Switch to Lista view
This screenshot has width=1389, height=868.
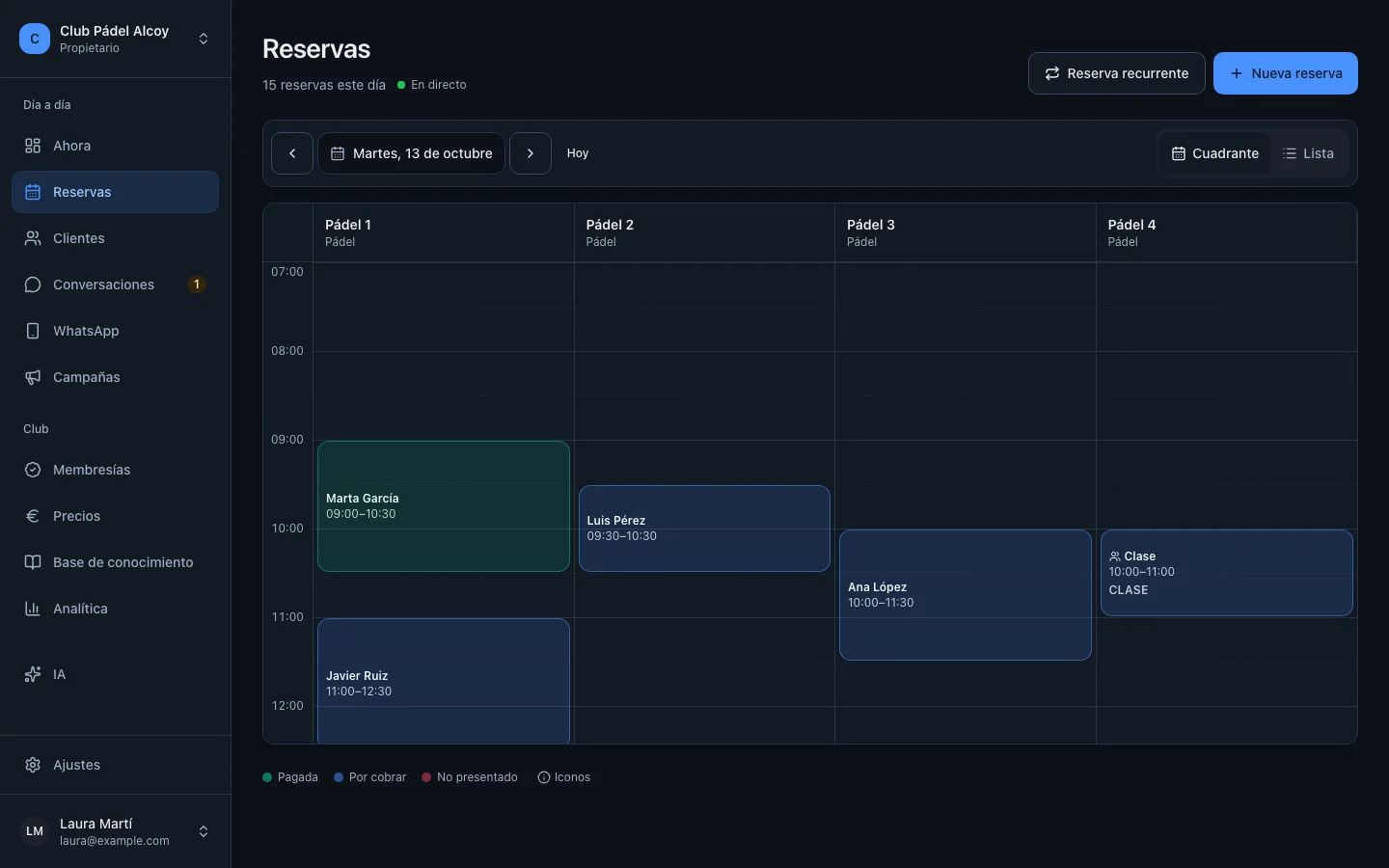[1309, 153]
